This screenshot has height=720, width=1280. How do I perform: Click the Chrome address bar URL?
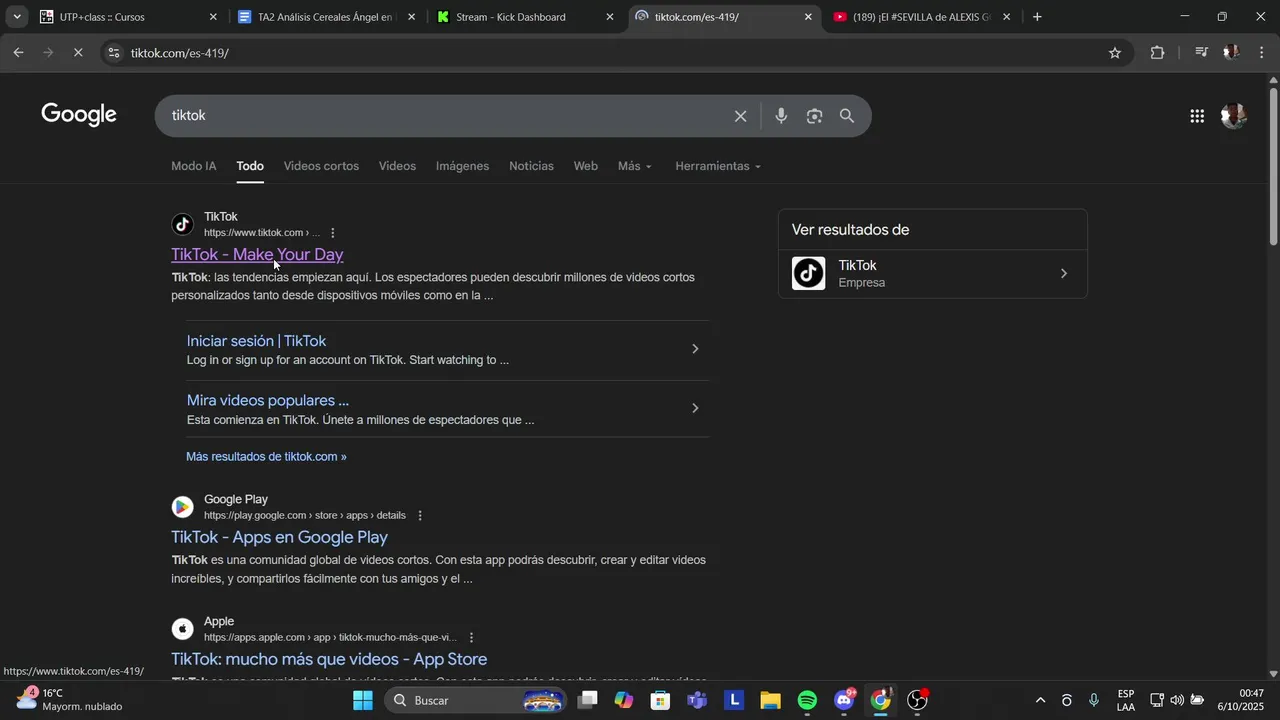(180, 53)
